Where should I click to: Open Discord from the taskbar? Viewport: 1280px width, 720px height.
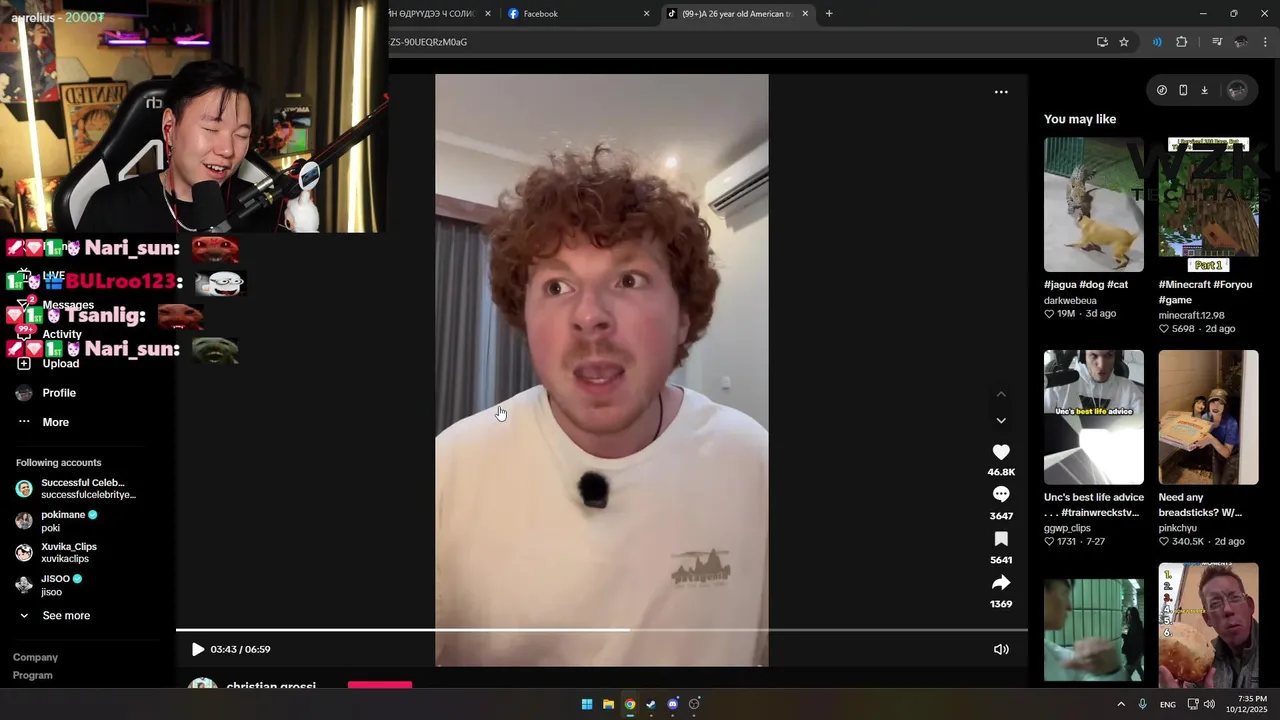(673, 704)
